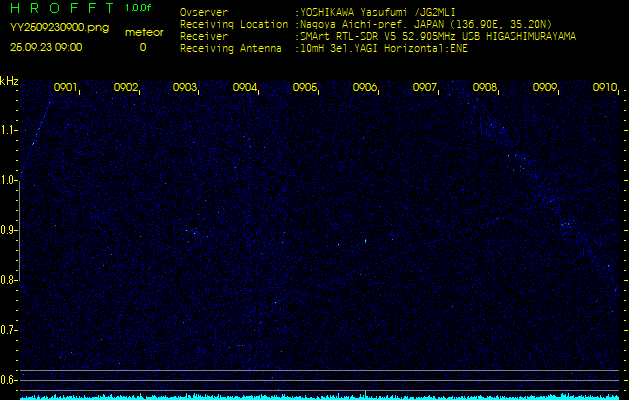
Task: Click the date 25.09.23 09:00
Action: click(46, 47)
